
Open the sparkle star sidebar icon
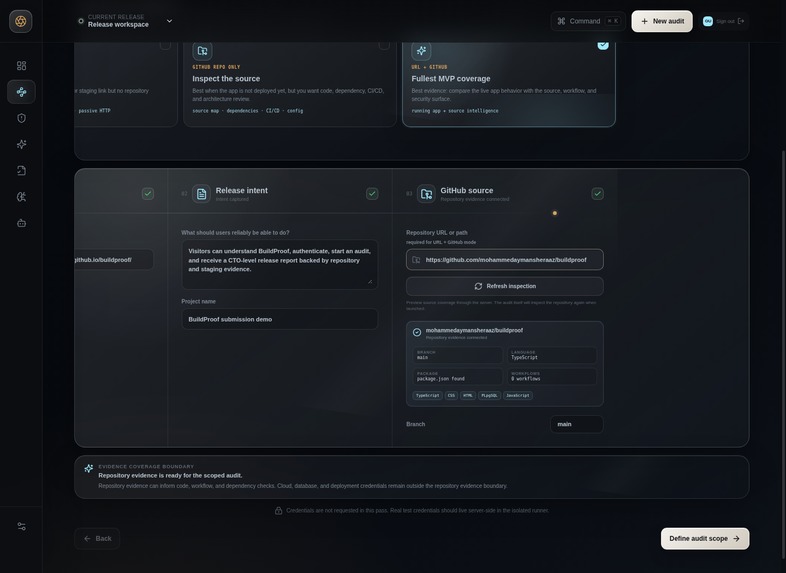pos(22,144)
